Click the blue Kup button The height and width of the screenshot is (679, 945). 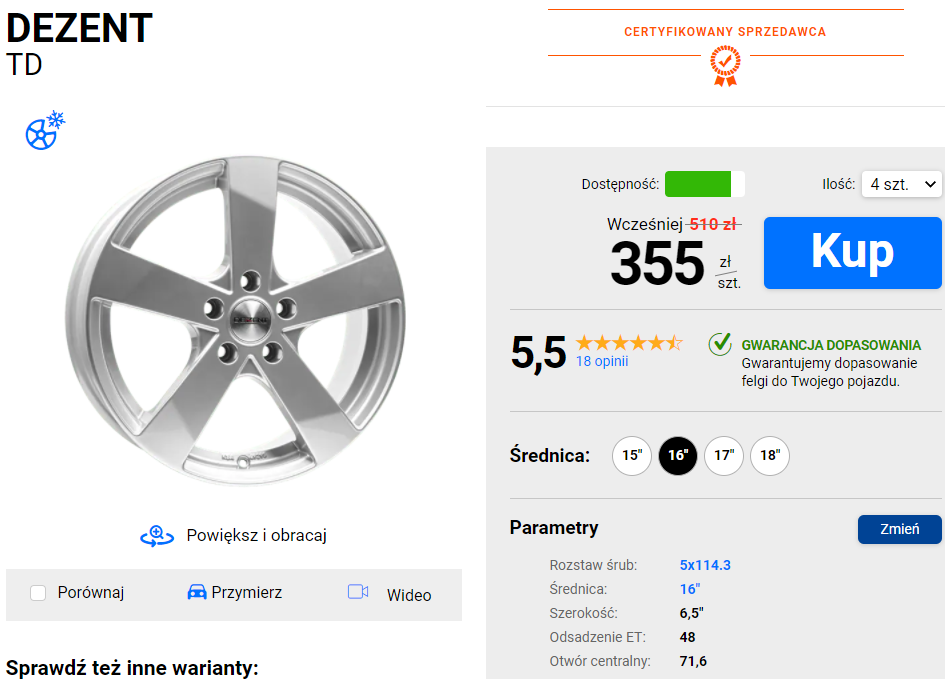pyautogui.click(x=852, y=253)
